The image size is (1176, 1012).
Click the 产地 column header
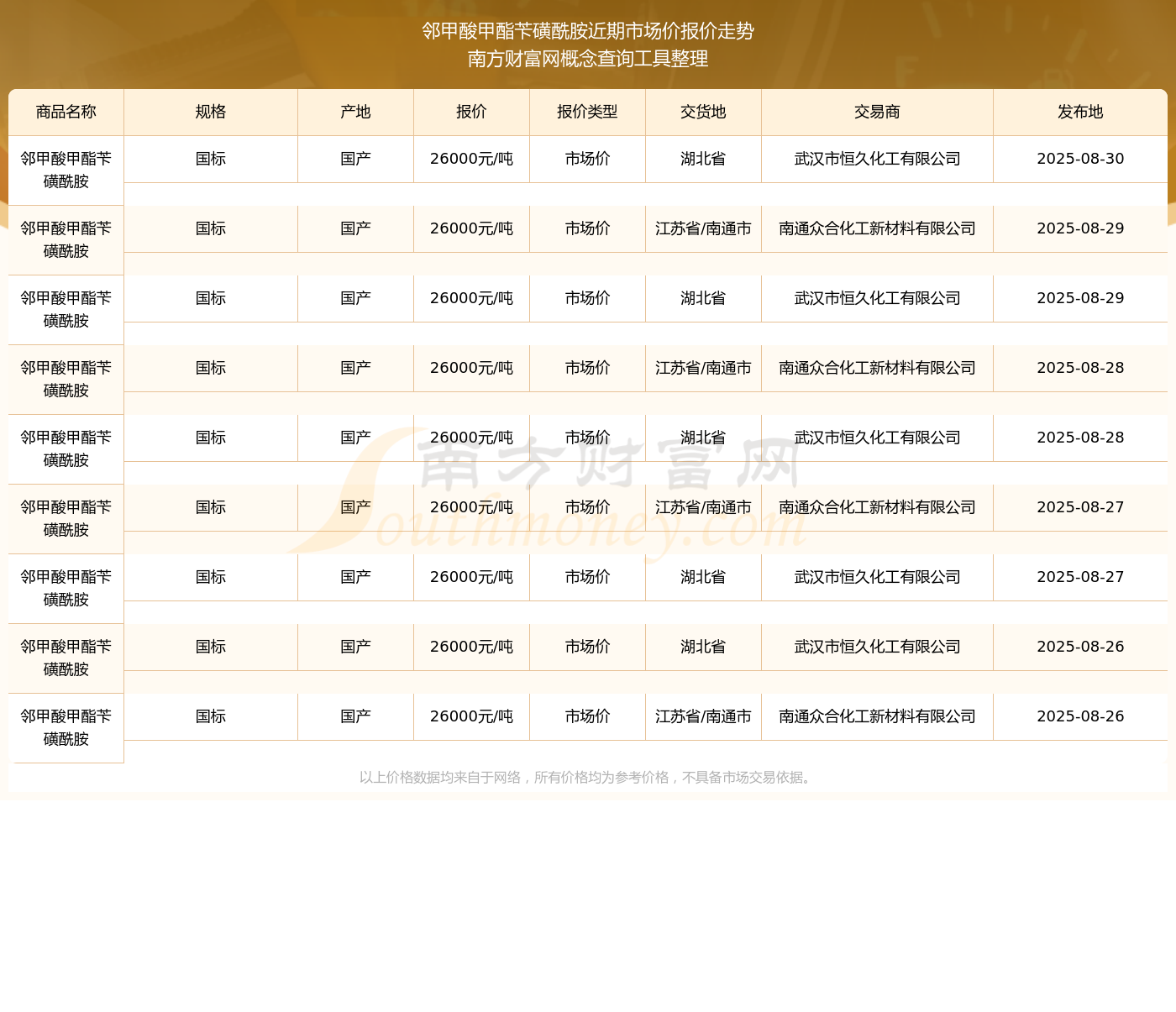point(355,112)
